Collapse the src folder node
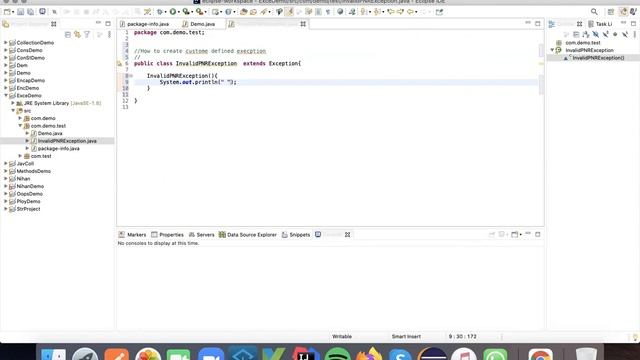This screenshot has width=640, height=360. pyautogui.click(x=13, y=111)
